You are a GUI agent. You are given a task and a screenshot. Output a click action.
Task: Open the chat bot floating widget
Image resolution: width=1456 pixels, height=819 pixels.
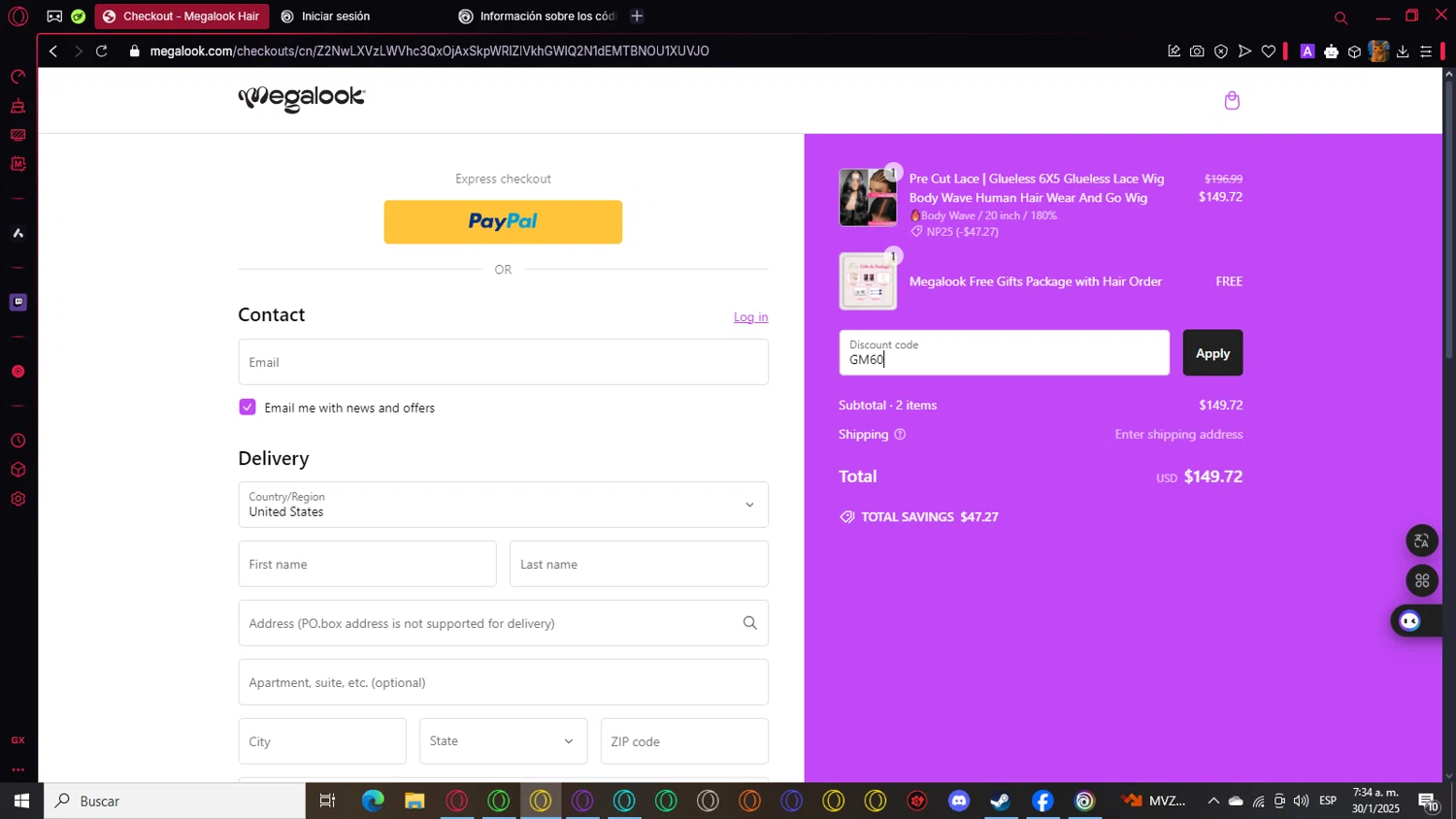point(1411,621)
